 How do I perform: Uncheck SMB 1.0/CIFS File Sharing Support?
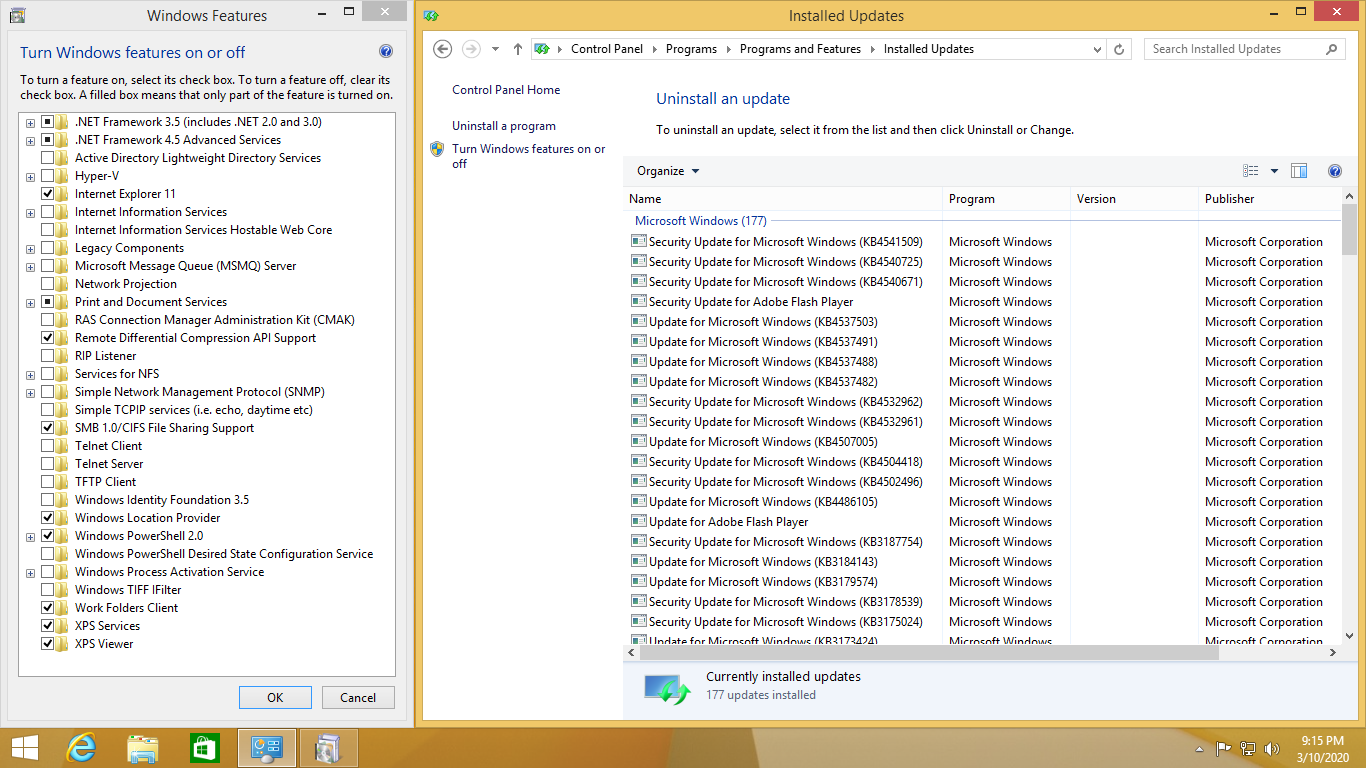tap(47, 428)
